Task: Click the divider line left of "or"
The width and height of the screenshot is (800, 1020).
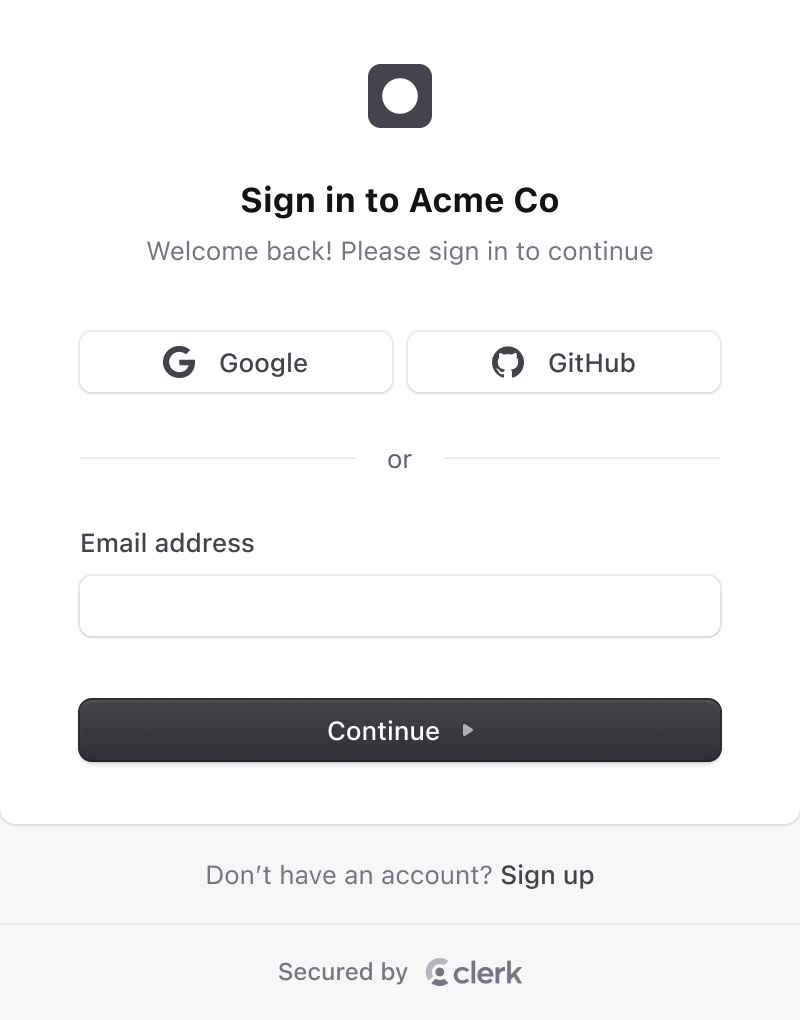Action: click(217, 458)
